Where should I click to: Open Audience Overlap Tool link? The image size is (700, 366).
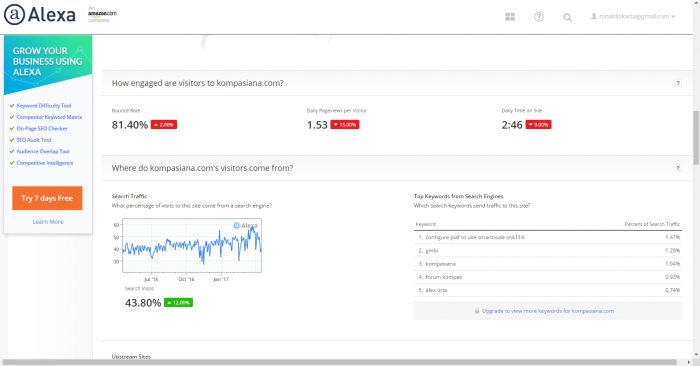tap(43, 151)
